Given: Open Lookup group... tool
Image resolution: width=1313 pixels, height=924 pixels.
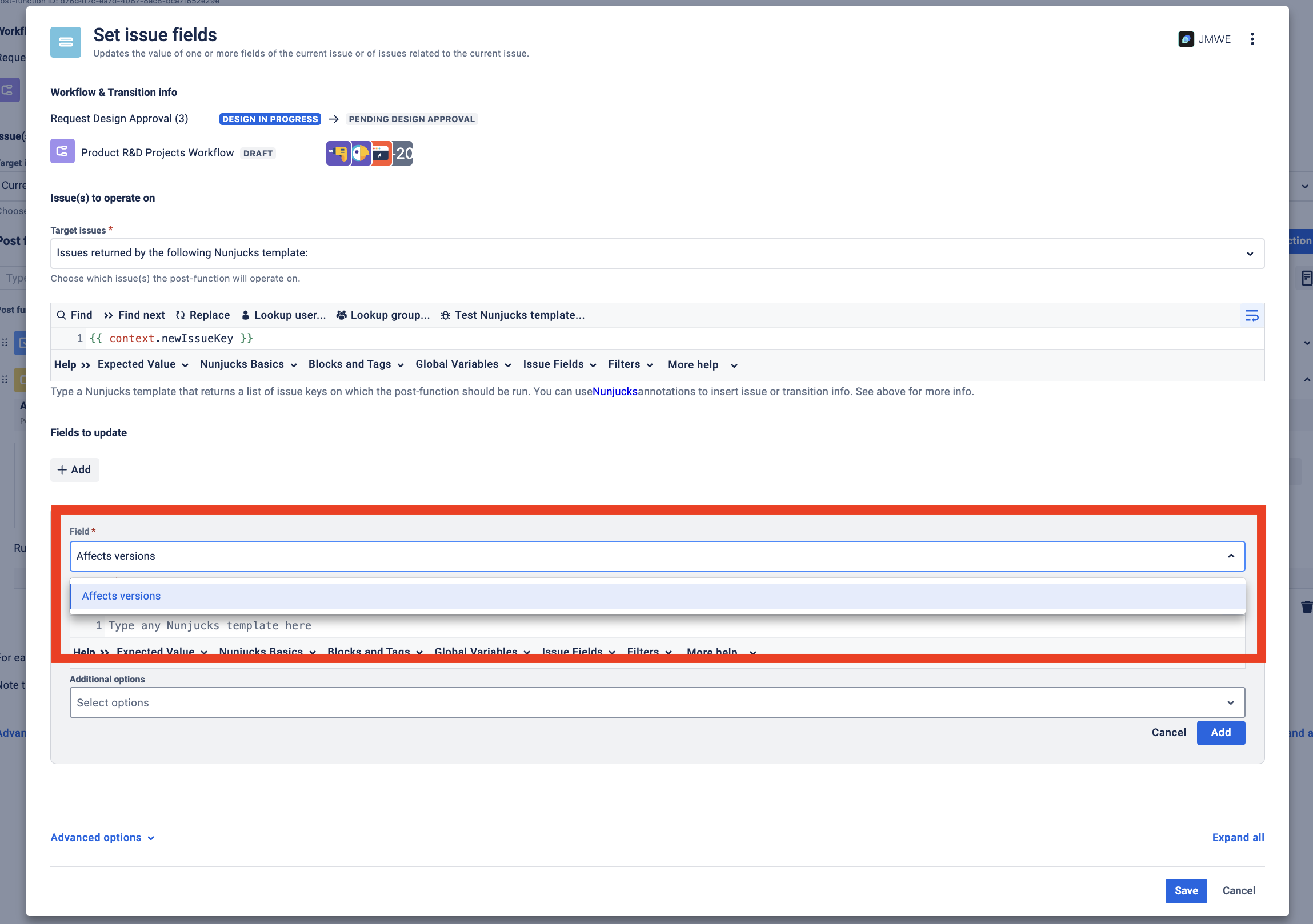Looking at the screenshot, I should pyautogui.click(x=383, y=315).
